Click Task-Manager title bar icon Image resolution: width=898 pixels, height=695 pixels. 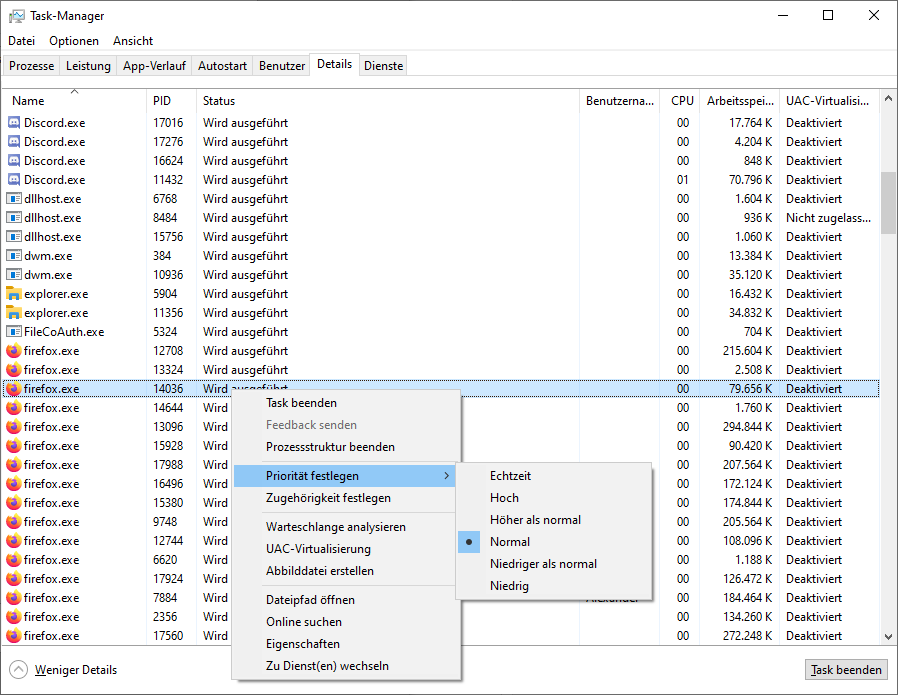point(17,16)
